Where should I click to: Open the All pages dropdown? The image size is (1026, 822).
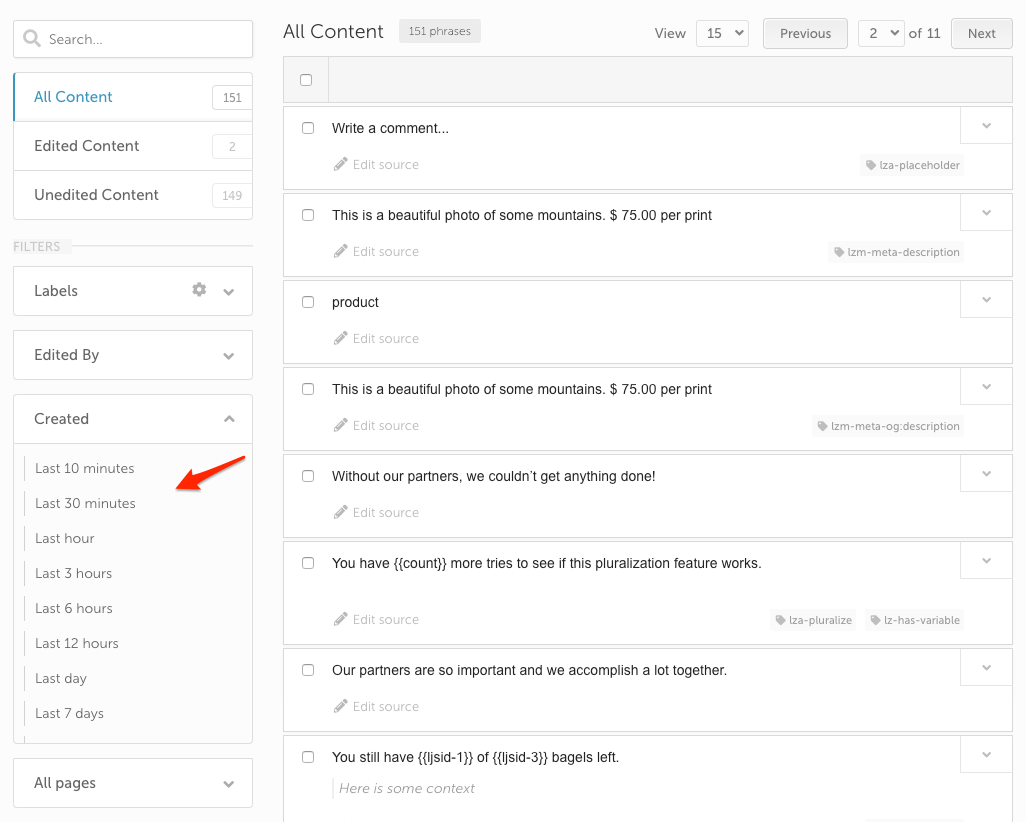133,783
